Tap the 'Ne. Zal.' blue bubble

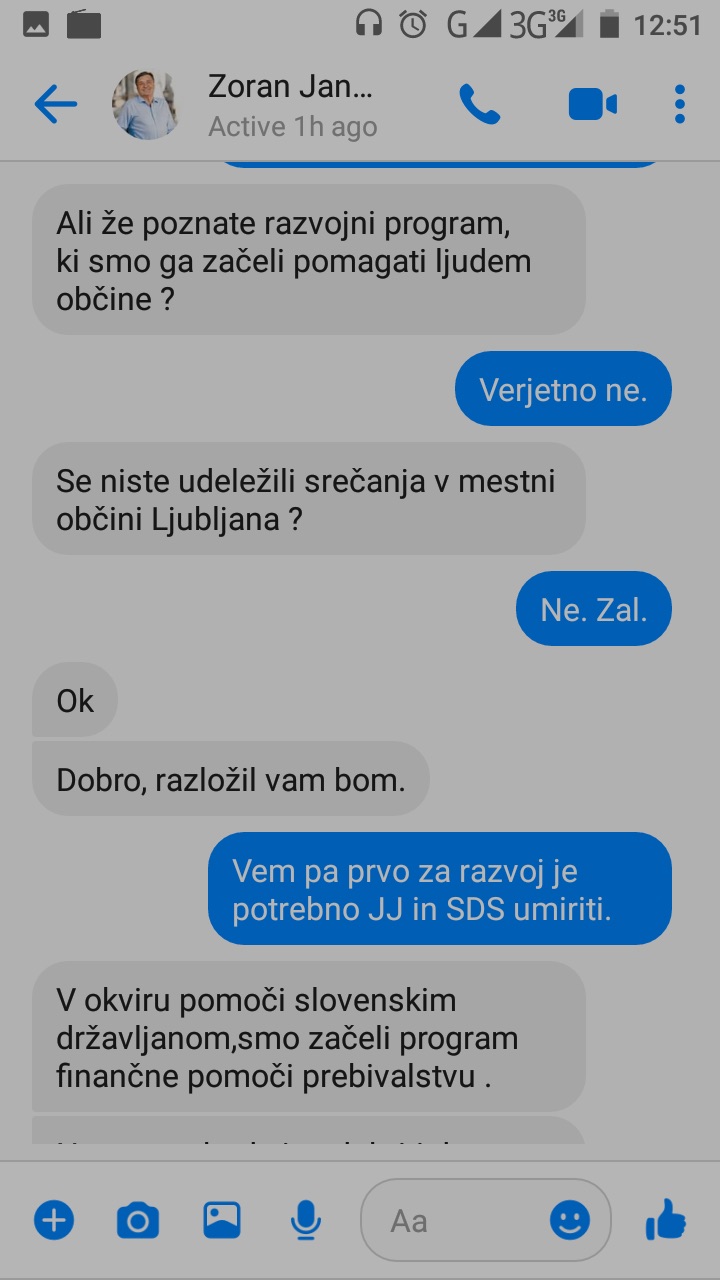click(594, 609)
